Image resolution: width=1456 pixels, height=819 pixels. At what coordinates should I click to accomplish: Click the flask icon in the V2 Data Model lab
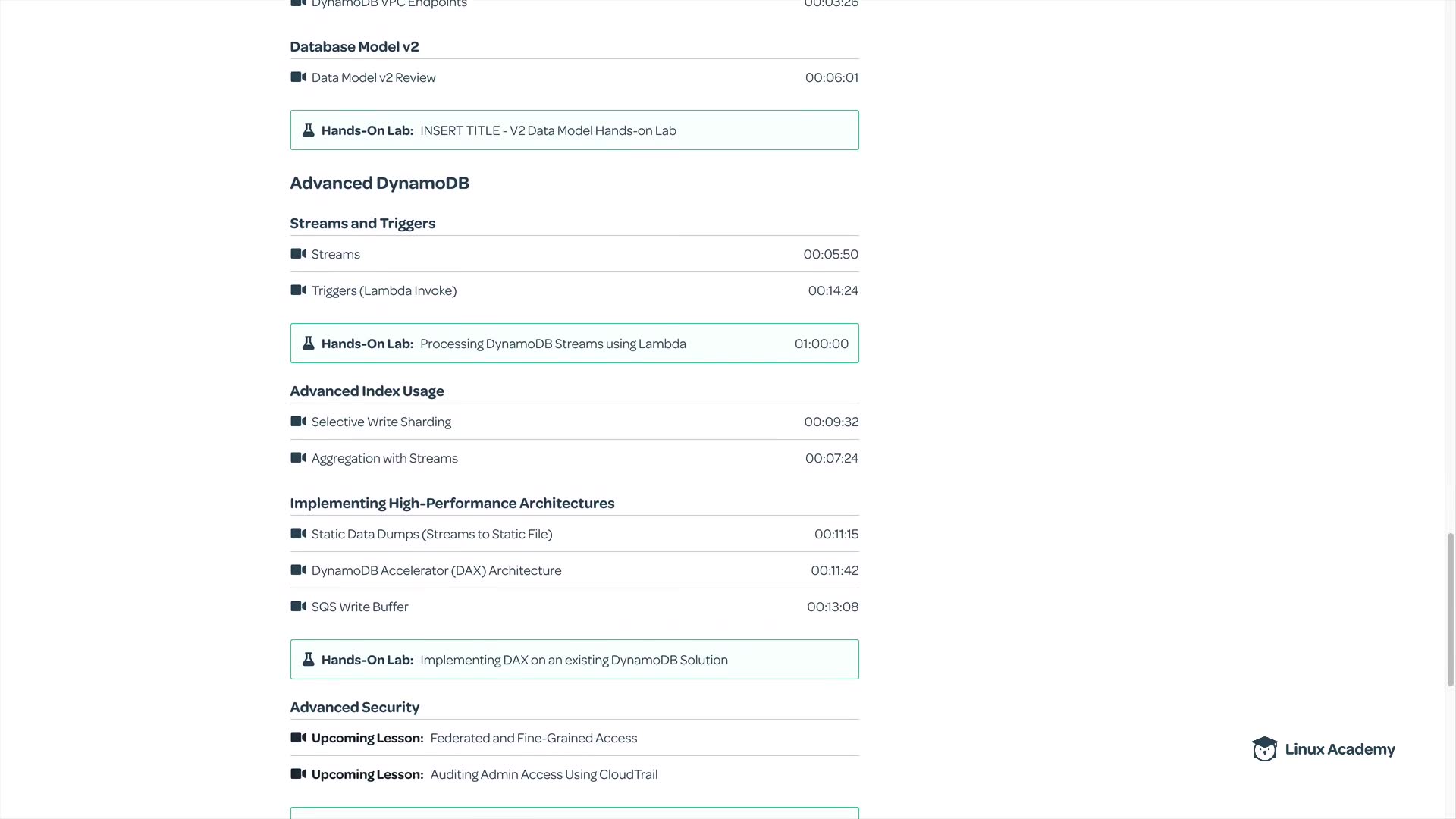pos(309,130)
